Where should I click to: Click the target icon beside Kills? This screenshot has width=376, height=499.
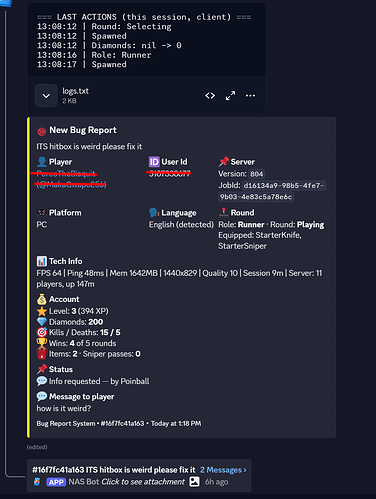(x=42, y=332)
